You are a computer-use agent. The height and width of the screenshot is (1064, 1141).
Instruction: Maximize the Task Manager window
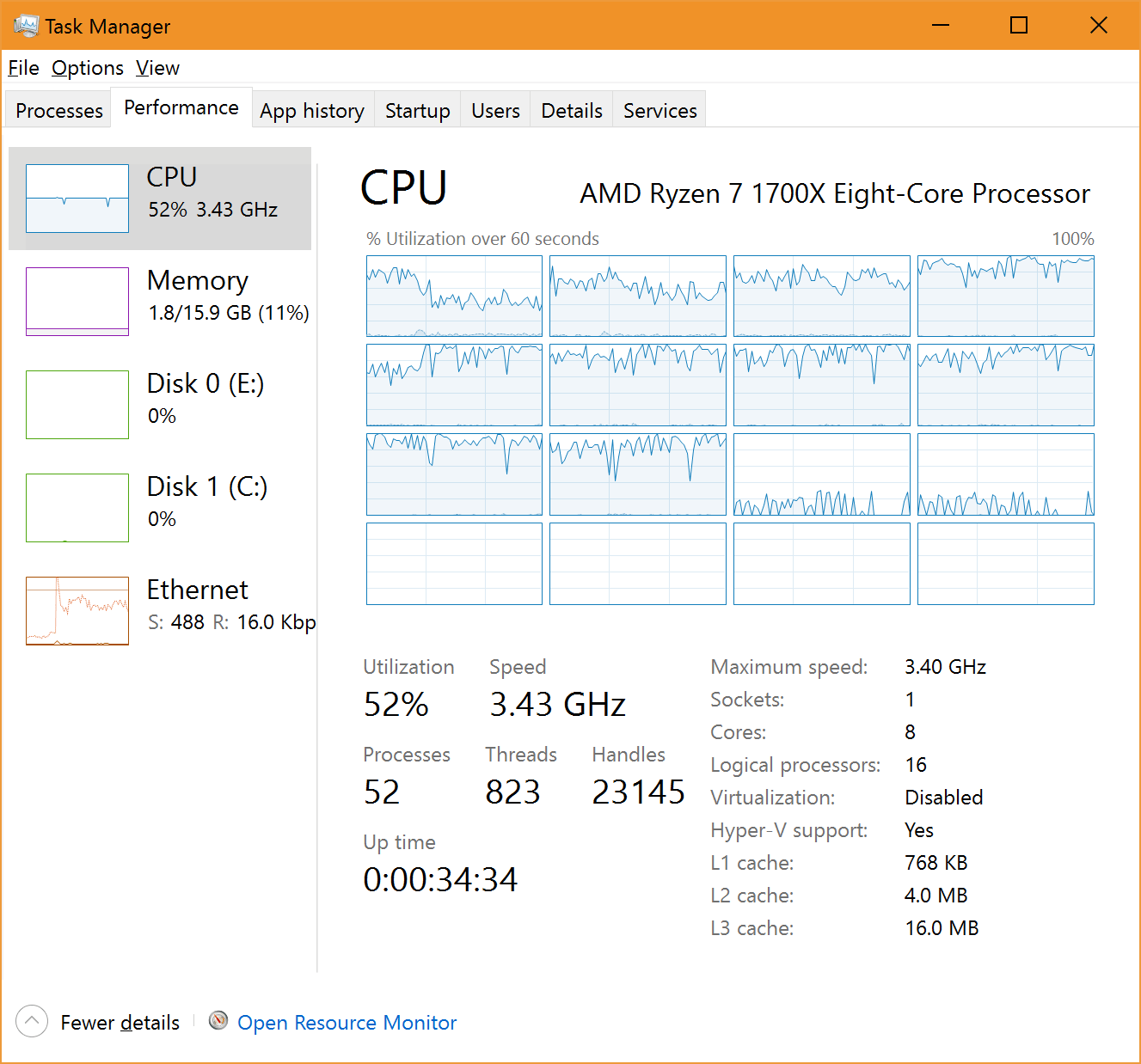[x=1019, y=25]
